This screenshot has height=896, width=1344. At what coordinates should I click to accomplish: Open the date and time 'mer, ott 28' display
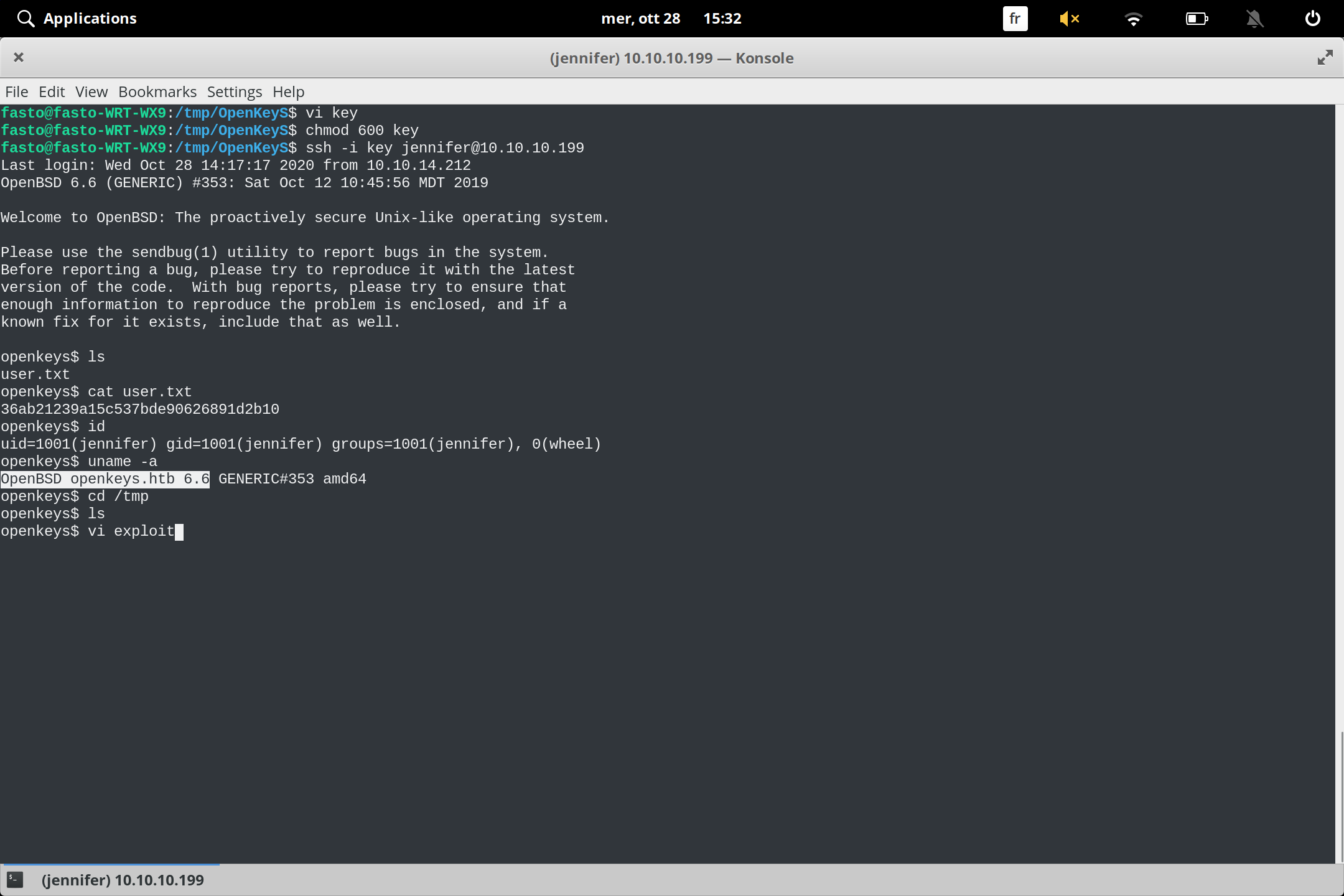coord(642,18)
